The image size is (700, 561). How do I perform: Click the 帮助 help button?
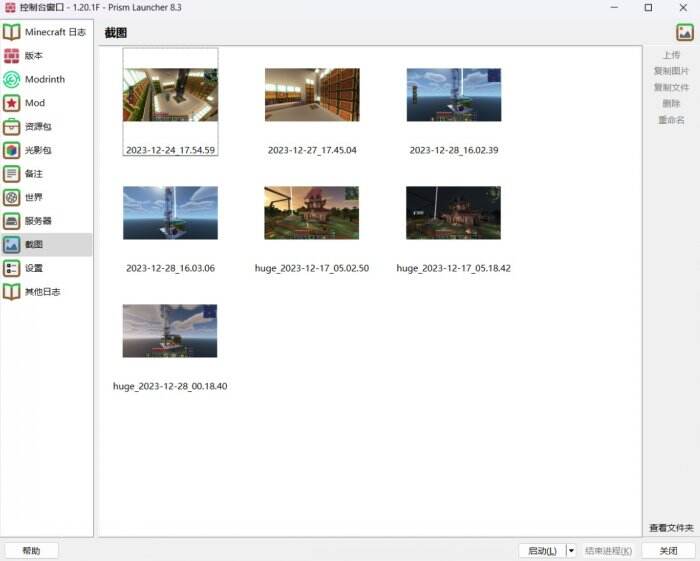tap(31, 551)
